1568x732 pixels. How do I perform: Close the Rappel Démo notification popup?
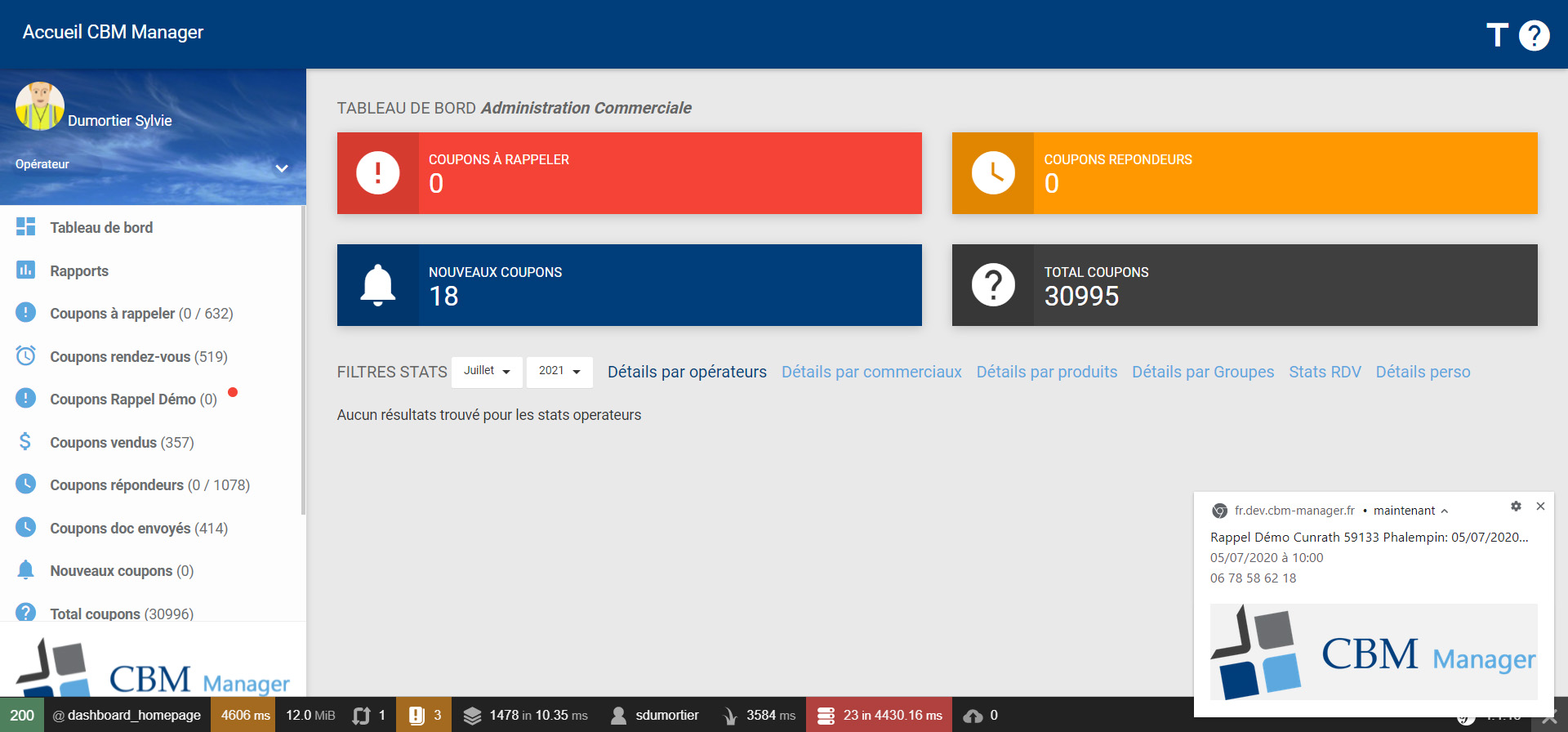click(x=1540, y=507)
